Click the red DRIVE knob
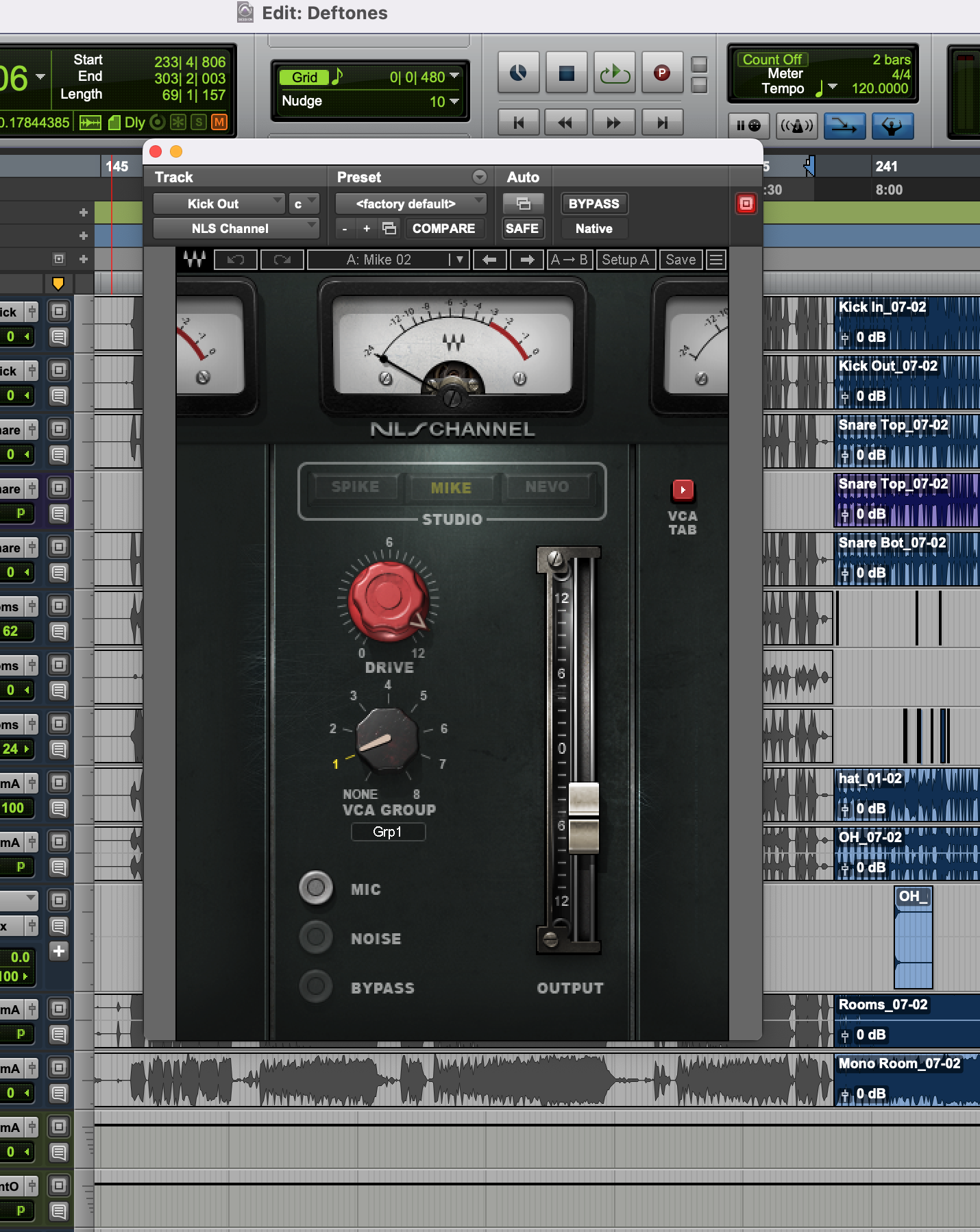Screen dimensions: 980x1232 pyautogui.click(x=388, y=600)
